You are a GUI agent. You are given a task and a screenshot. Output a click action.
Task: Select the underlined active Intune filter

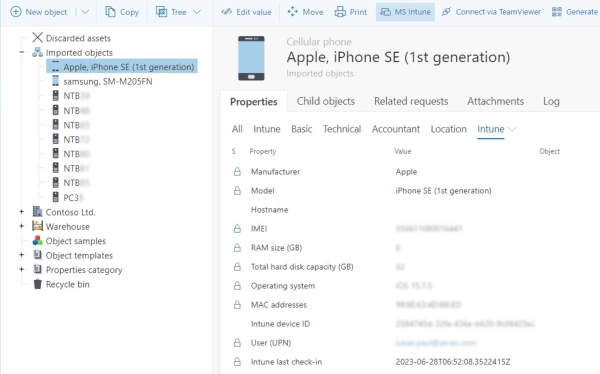click(x=491, y=129)
